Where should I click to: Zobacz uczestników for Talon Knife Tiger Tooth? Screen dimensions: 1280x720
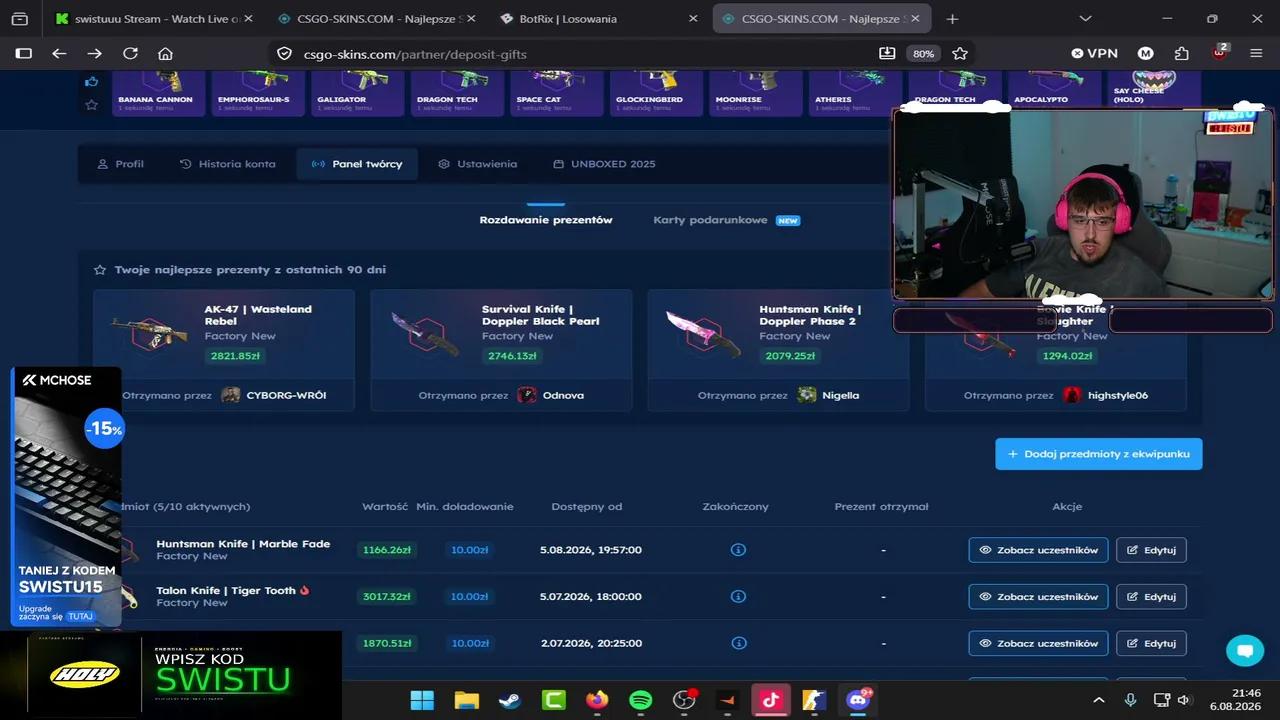(1038, 596)
